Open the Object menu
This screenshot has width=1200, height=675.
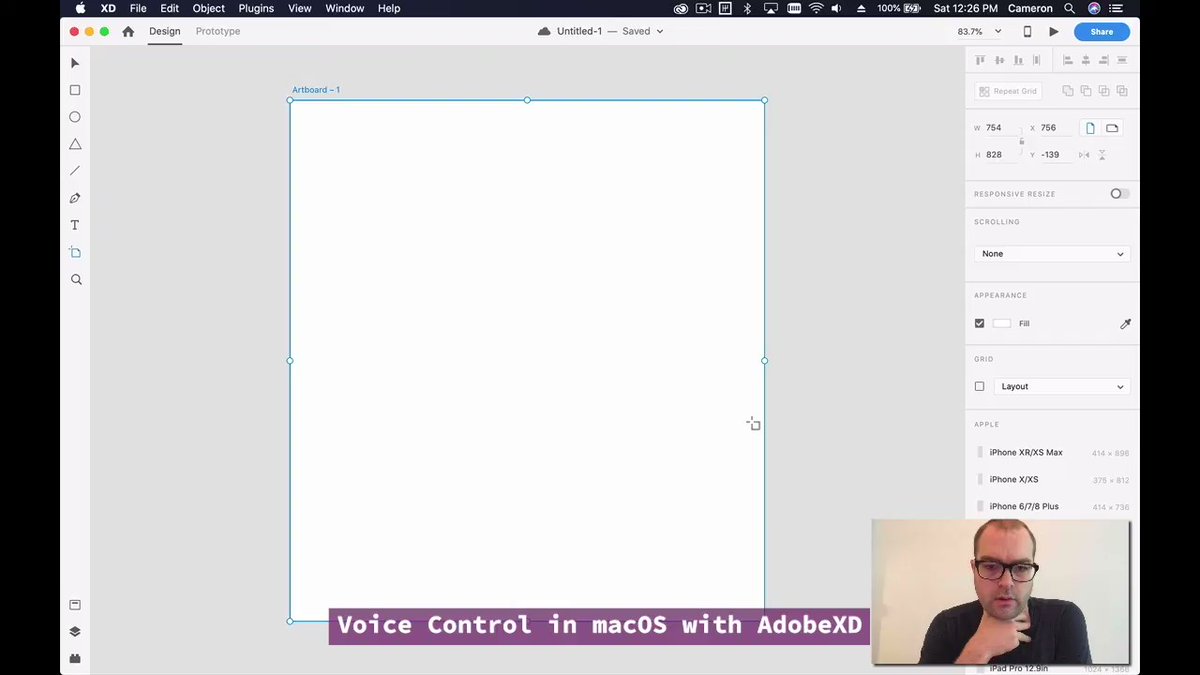click(209, 8)
